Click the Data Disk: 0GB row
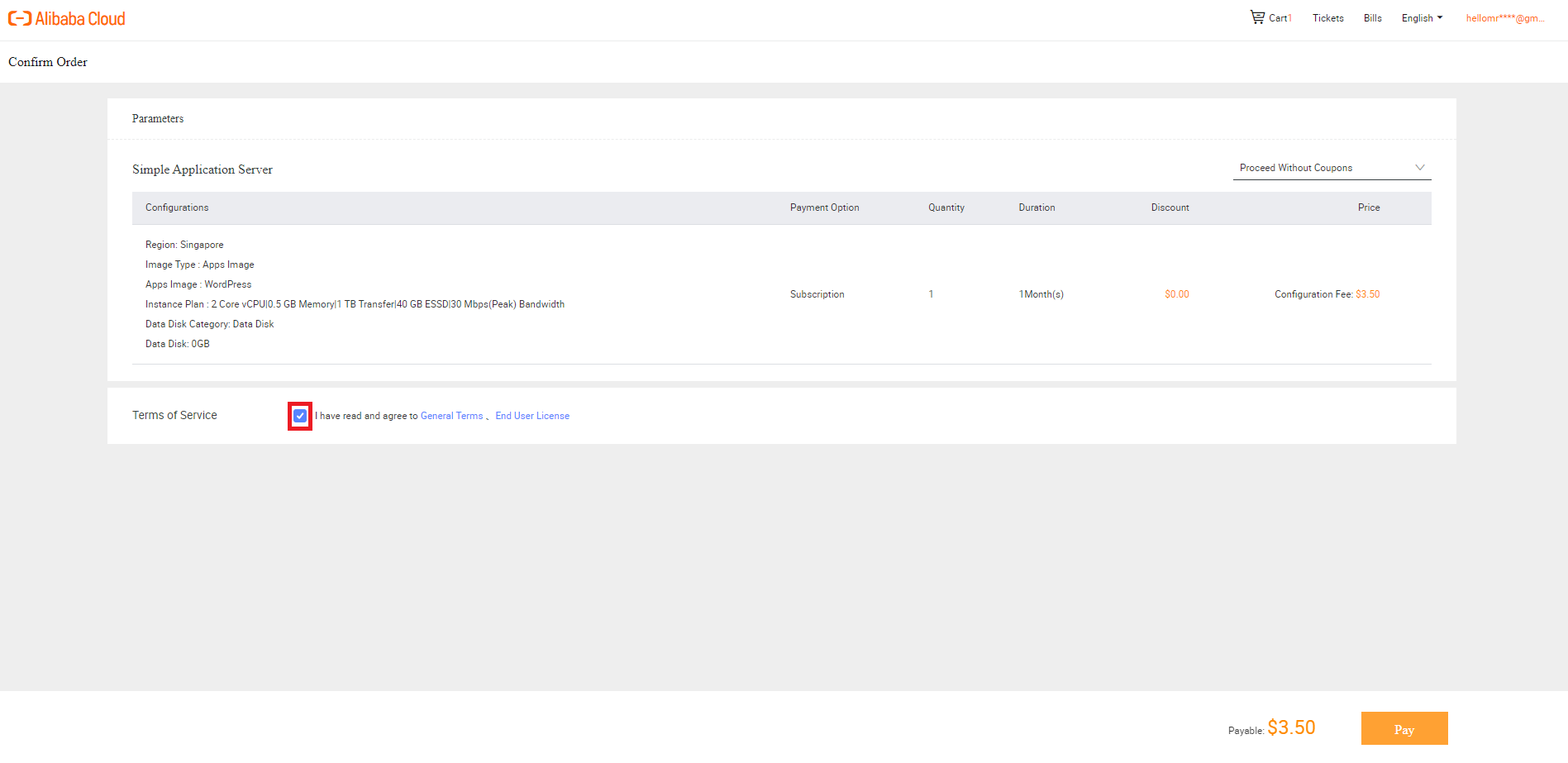 pyautogui.click(x=178, y=344)
